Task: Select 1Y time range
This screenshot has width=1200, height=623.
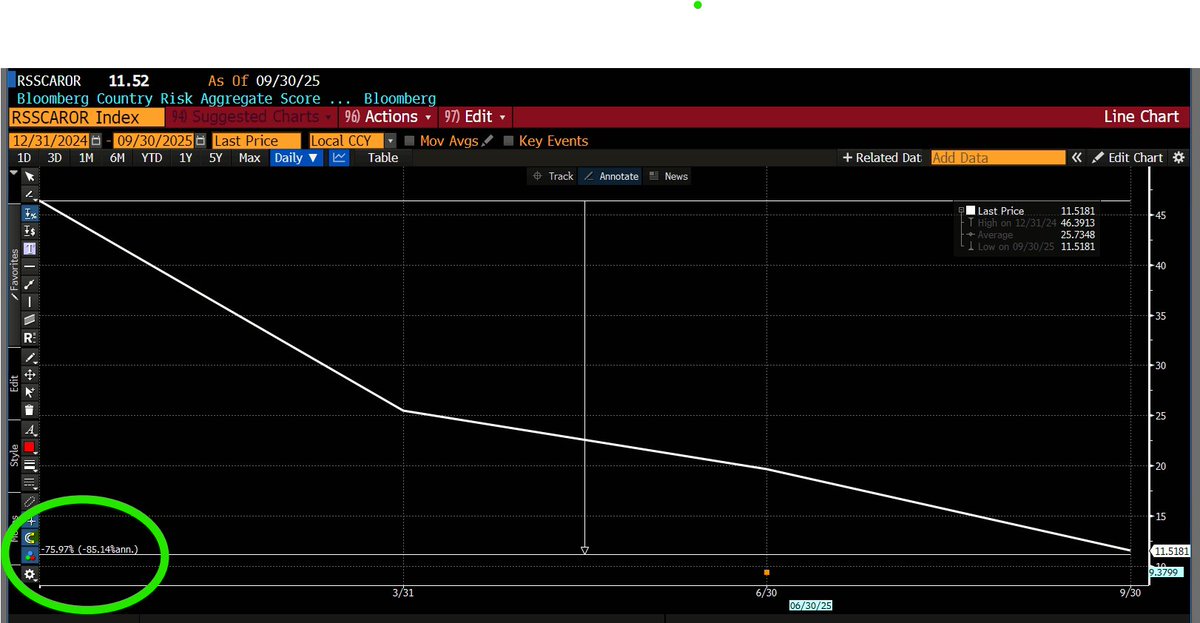Action: click(x=185, y=158)
